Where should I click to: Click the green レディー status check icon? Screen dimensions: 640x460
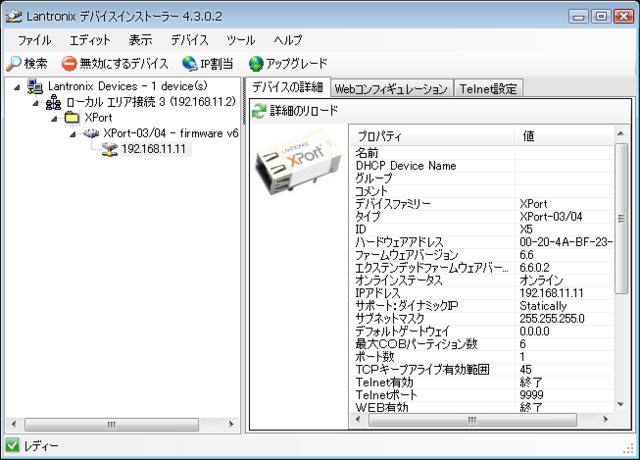tap(13, 445)
